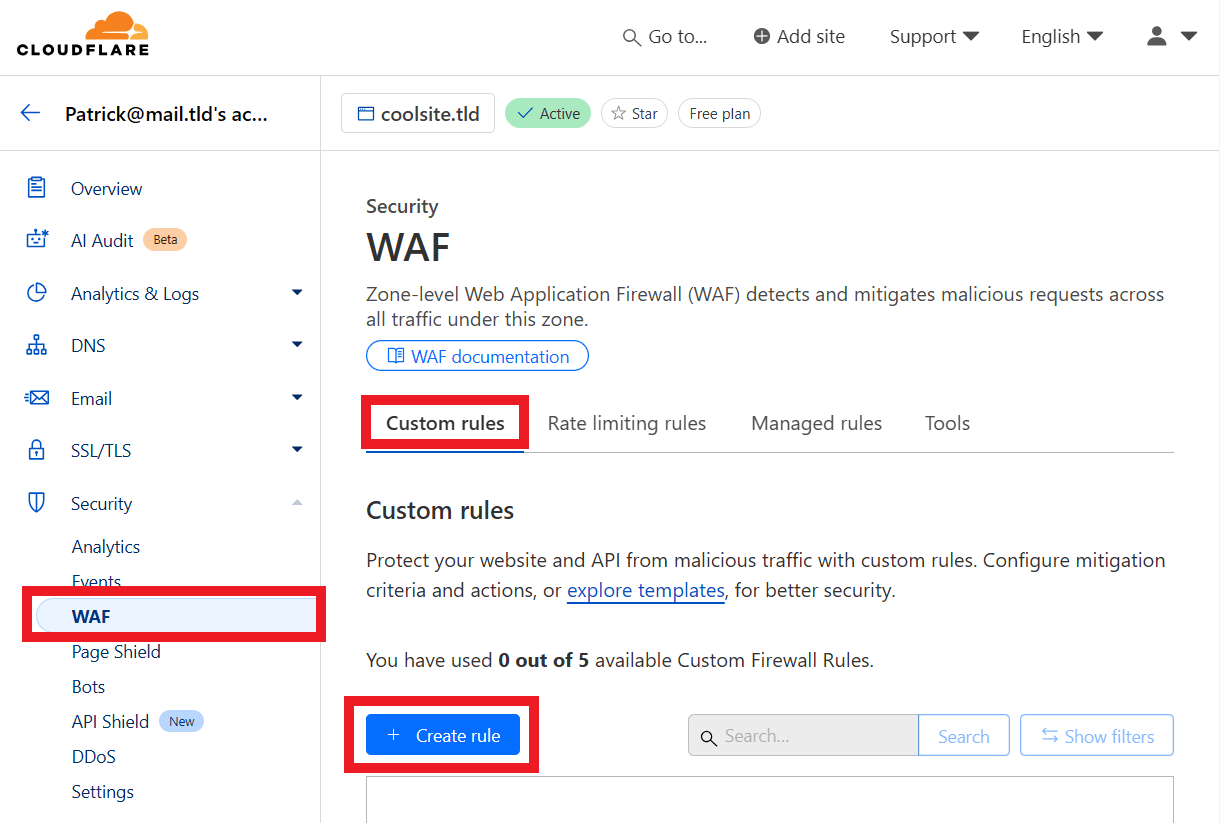Image resolution: width=1220 pixels, height=823 pixels.
Task: Open the account menu caret
Action: (1189, 36)
